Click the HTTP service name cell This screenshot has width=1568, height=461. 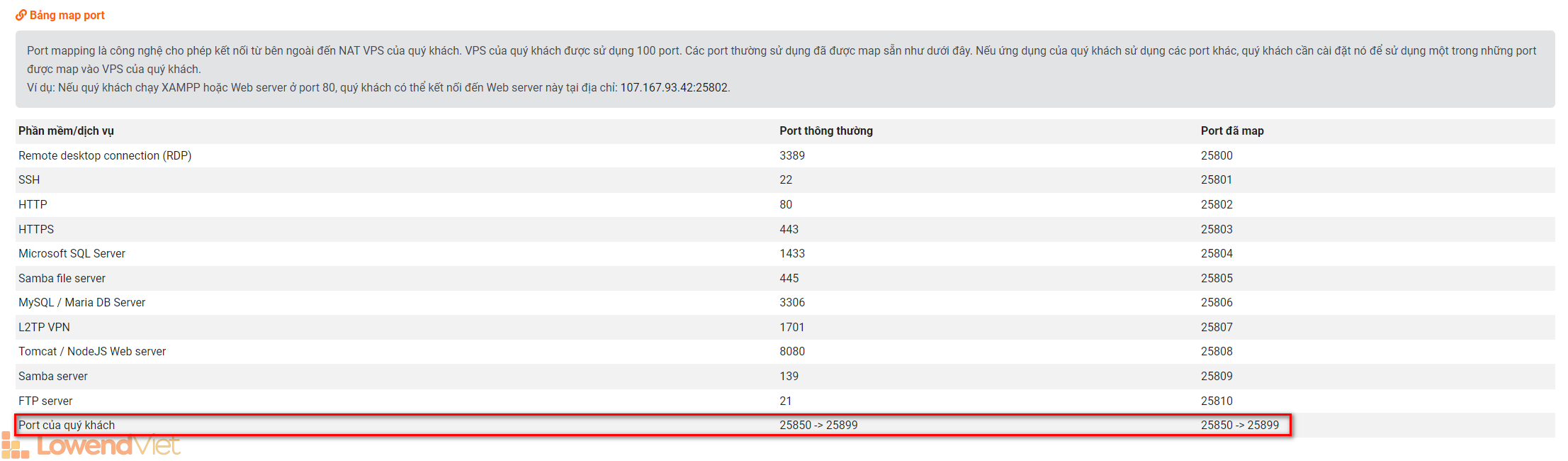(x=33, y=204)
